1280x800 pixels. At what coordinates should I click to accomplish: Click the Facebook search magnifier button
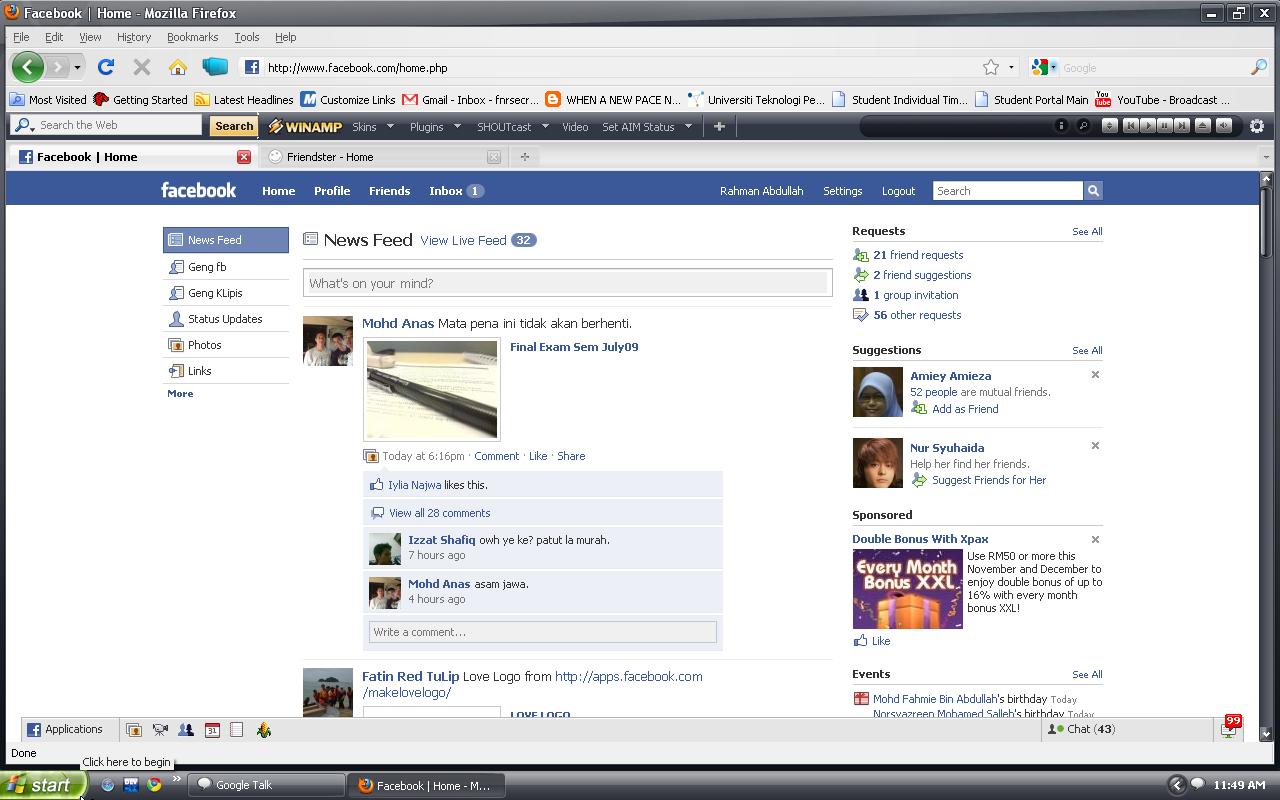1093,190
